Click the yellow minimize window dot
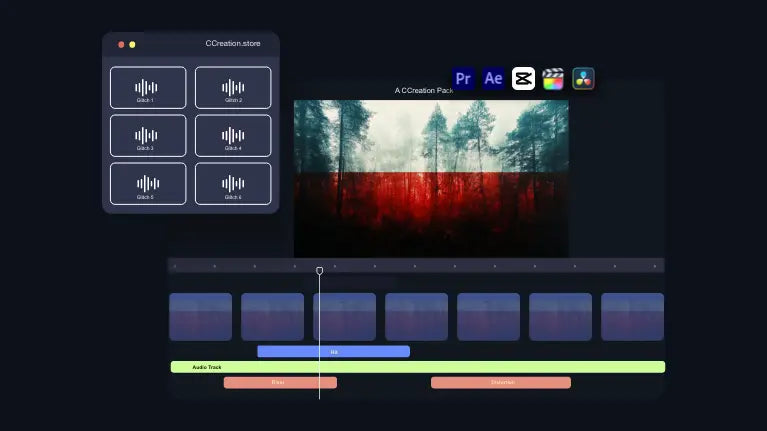Image resolution: width=767 pixels, height=431 pixels. (x=132, y=44)
